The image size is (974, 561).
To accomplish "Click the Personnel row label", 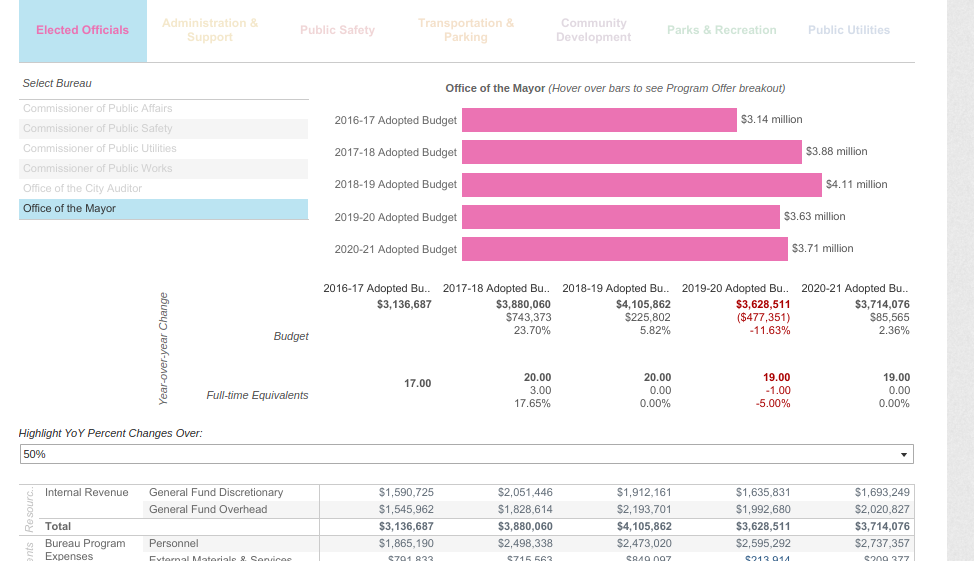I will 173,544.
